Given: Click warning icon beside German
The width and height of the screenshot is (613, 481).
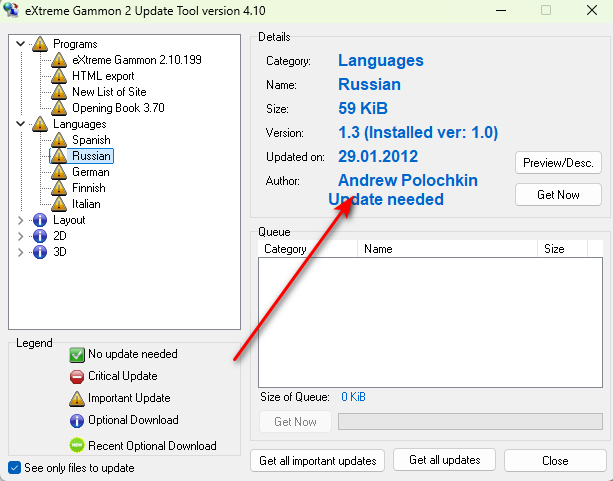Looking at the screenshot, I should (x=59, y=172).
